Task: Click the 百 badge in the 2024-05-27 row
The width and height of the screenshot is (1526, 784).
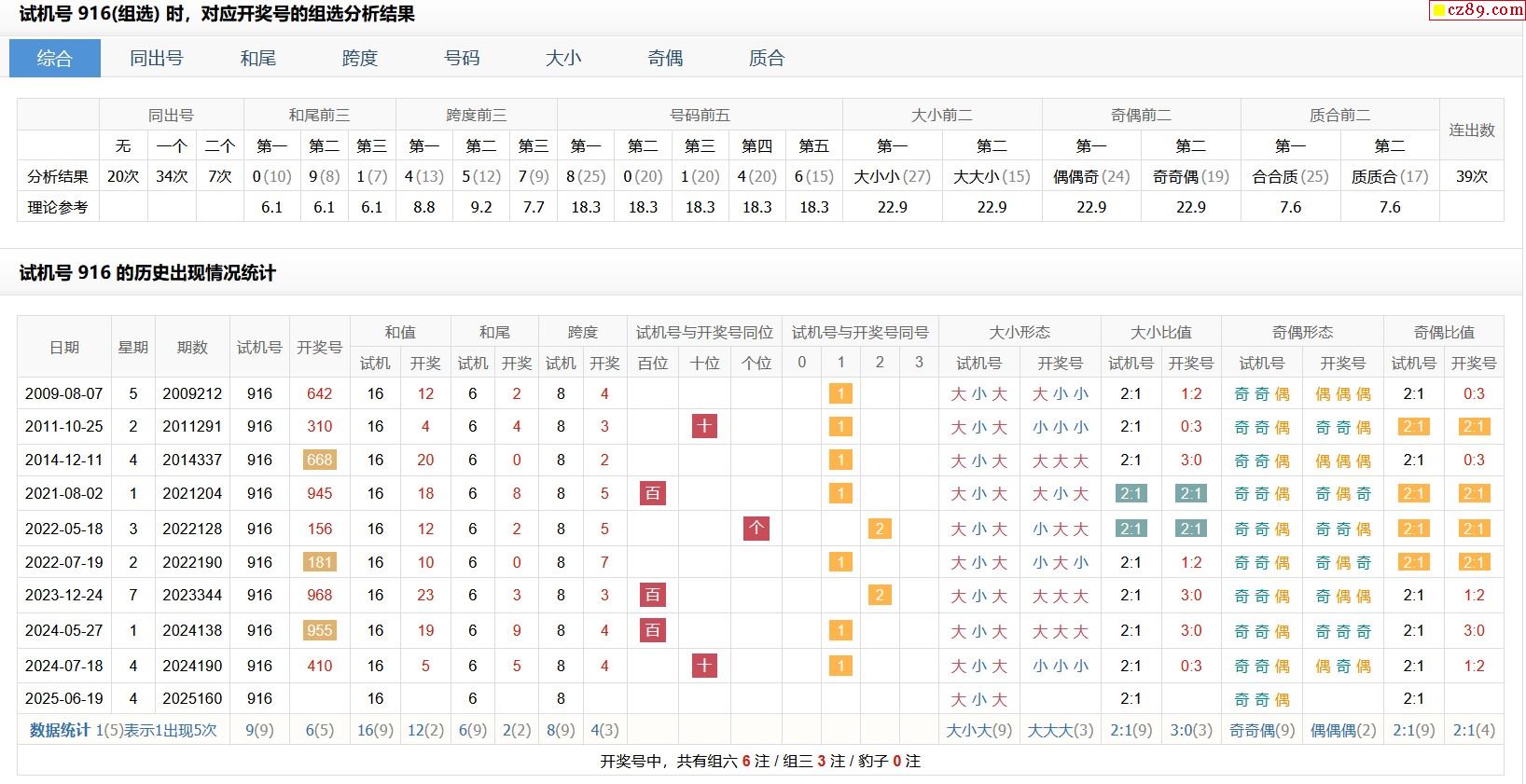Action: coord(653,630)
